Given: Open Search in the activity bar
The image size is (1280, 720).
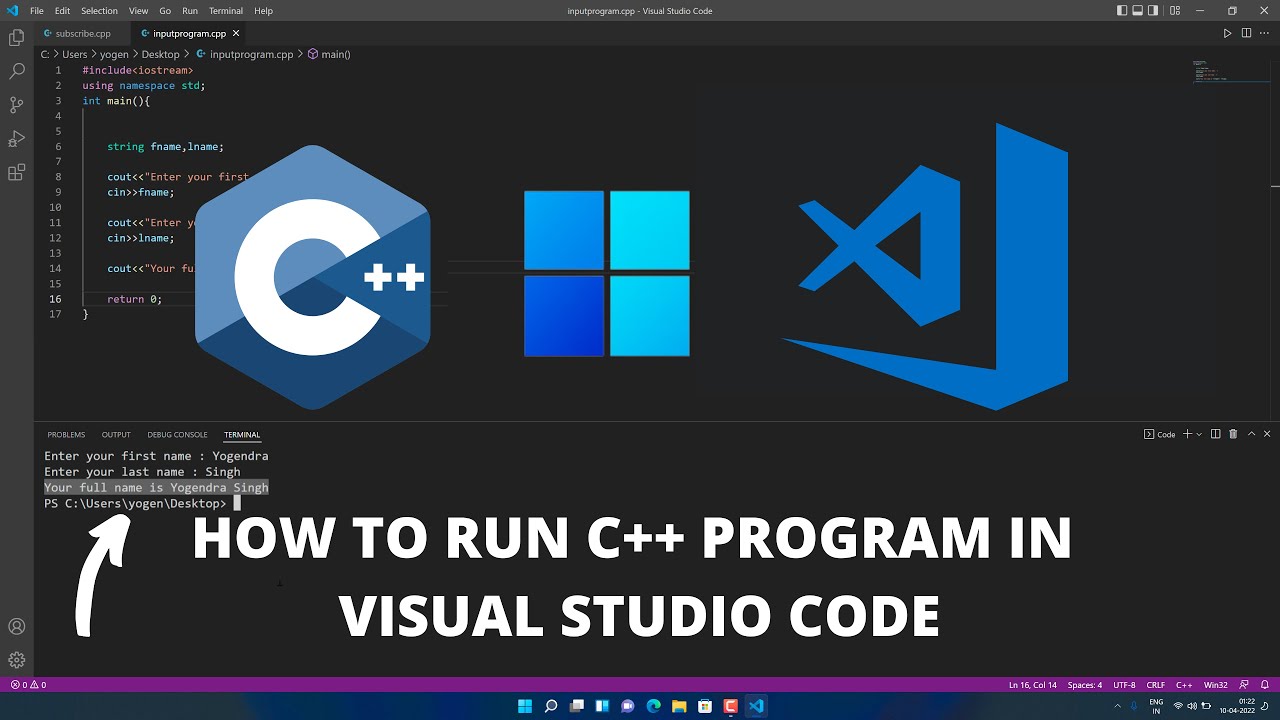Looking at the screenshot, I should [15, 71].
